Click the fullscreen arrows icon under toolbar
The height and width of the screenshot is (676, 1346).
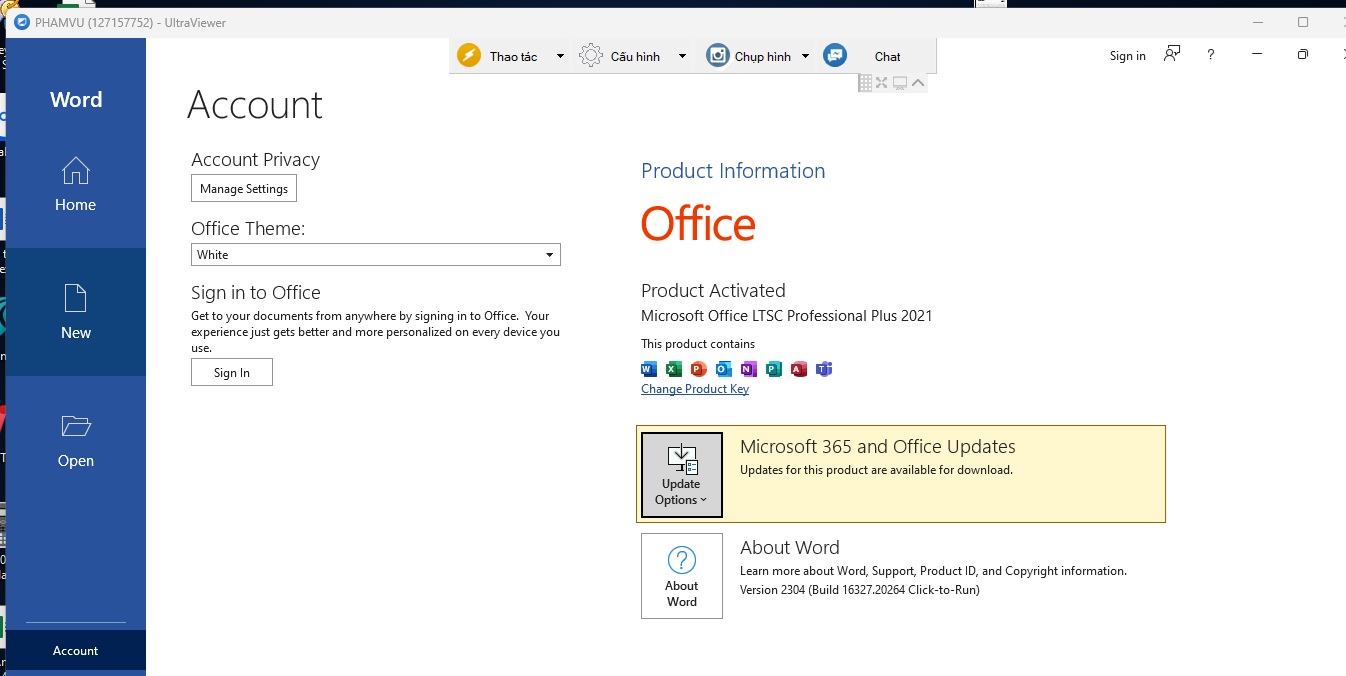(882, 83)
